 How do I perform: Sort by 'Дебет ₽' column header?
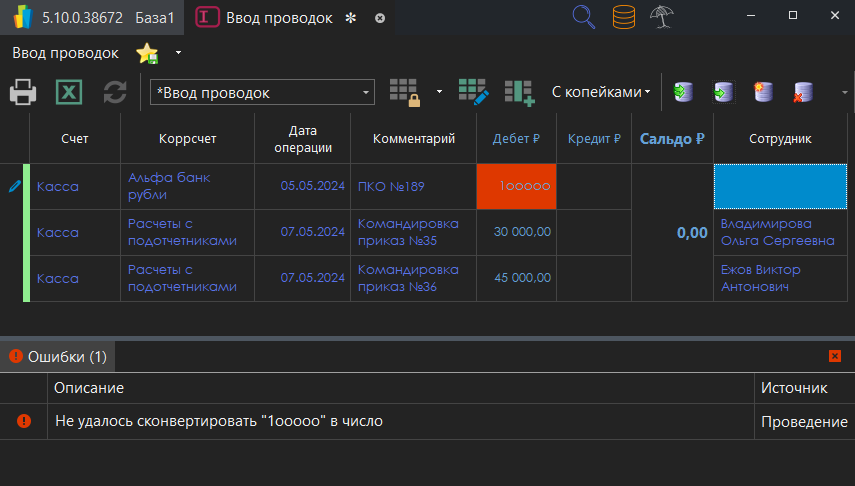click(516, 139)
